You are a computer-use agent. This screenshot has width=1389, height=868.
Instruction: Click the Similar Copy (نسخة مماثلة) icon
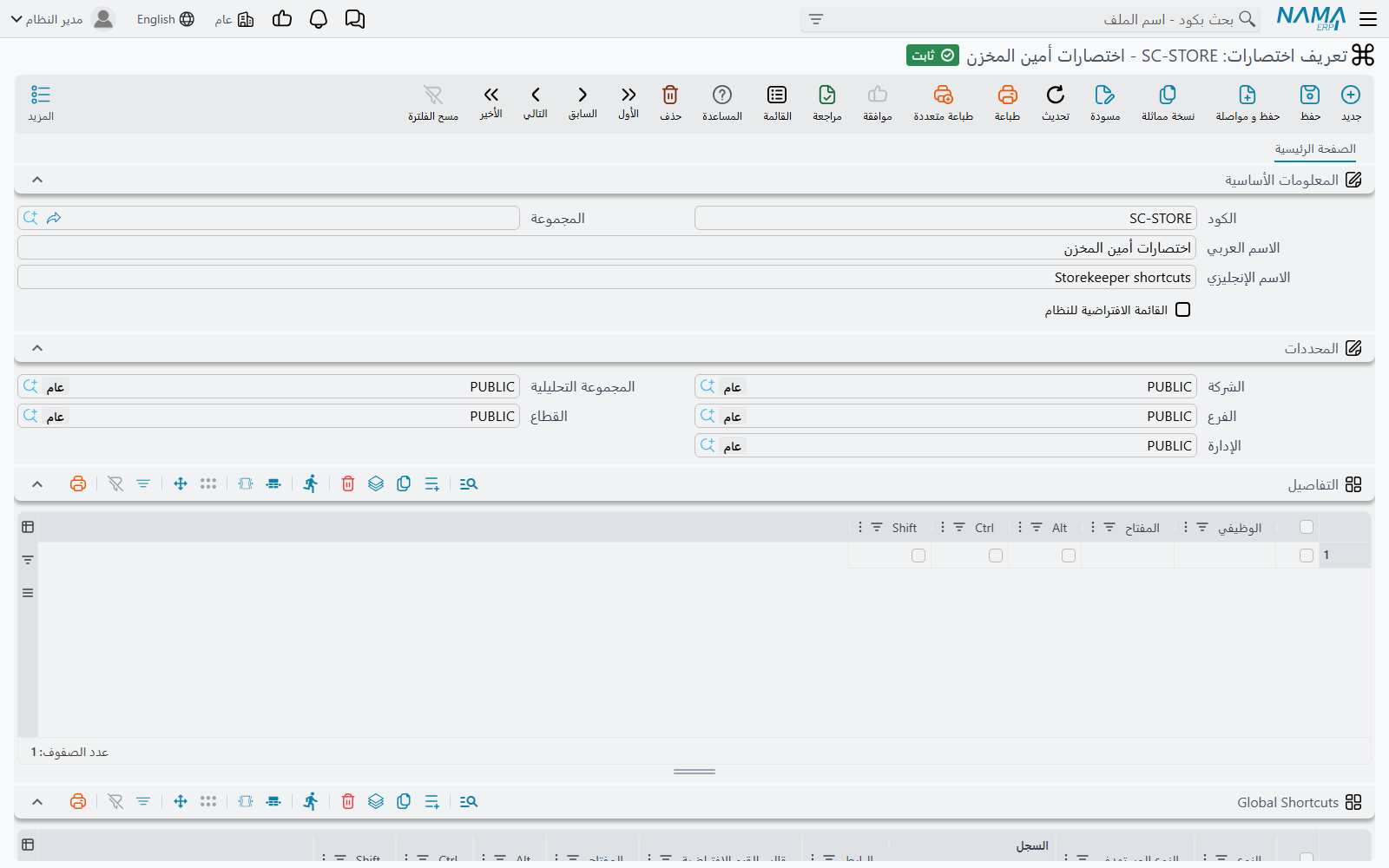pos(1168,95)
